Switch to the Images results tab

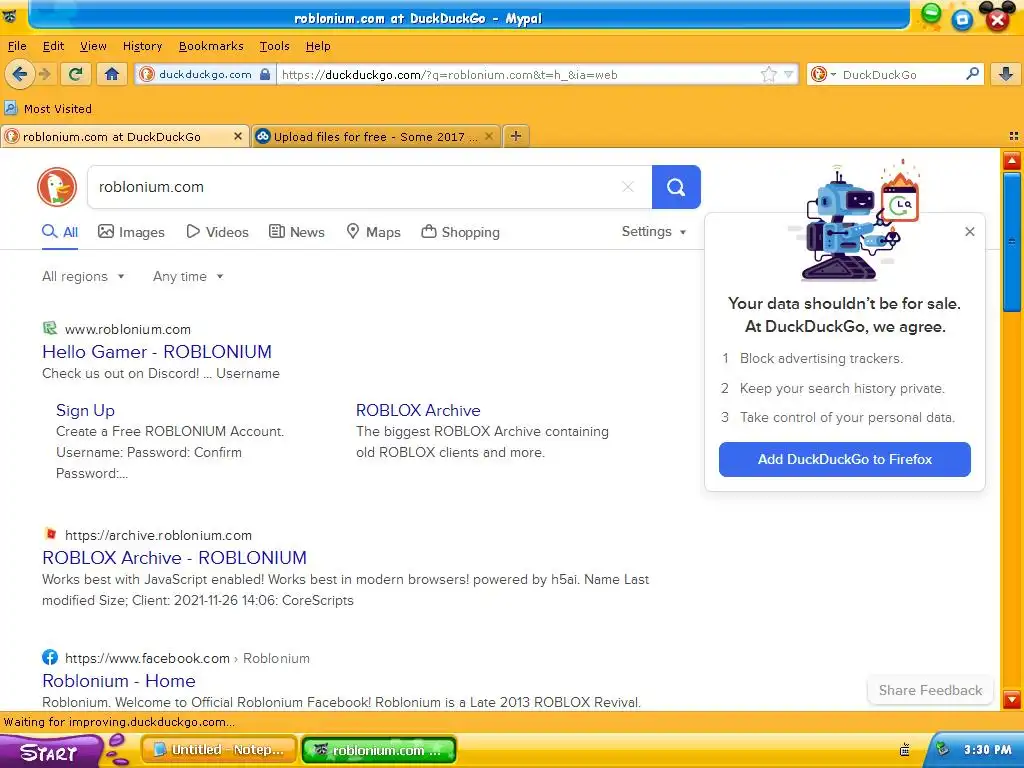[x=131, y=232]
